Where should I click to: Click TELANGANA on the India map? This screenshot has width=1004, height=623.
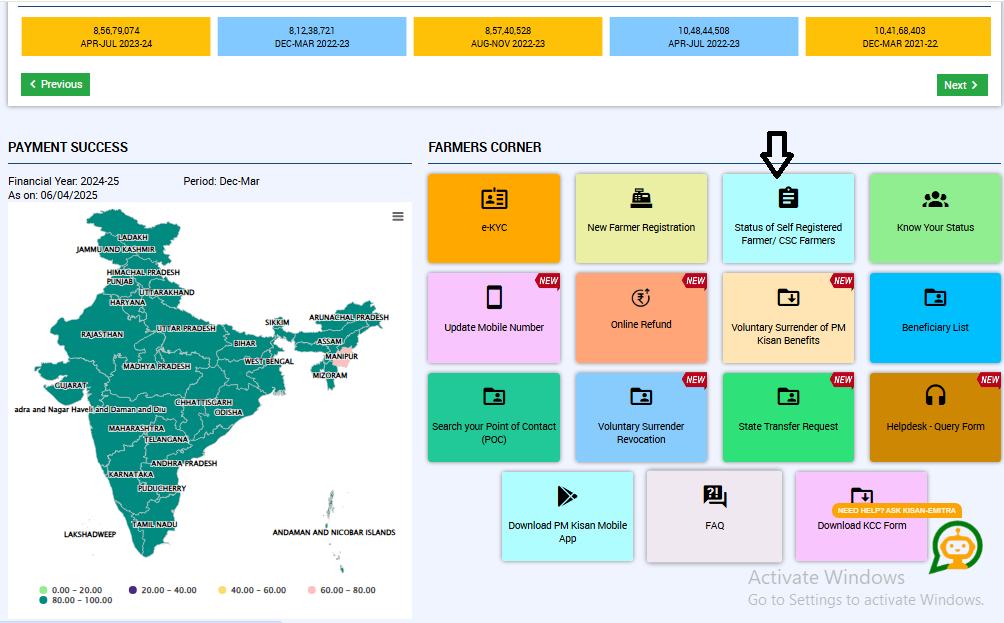pyautogui.click(x=166, y=439)
